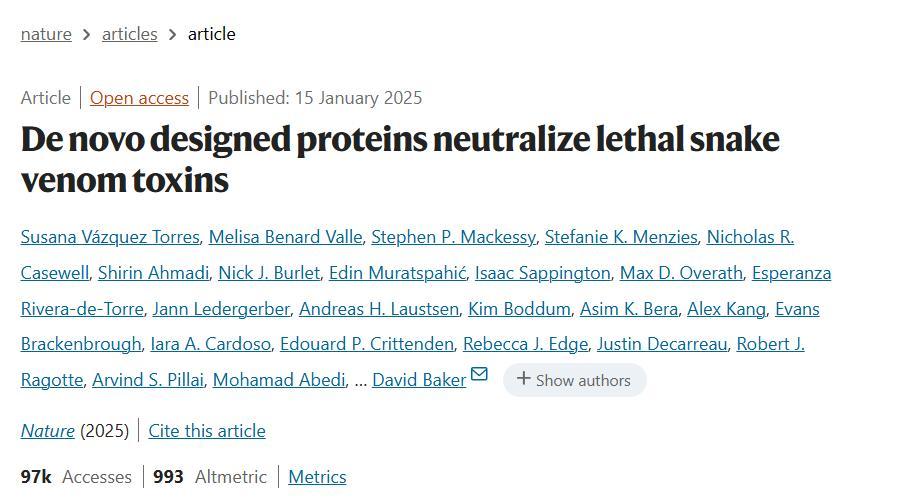The height and width of the screenshot is (502, 916).
Task: View author Stephen P. Mackessy
Action: [453, 237]
